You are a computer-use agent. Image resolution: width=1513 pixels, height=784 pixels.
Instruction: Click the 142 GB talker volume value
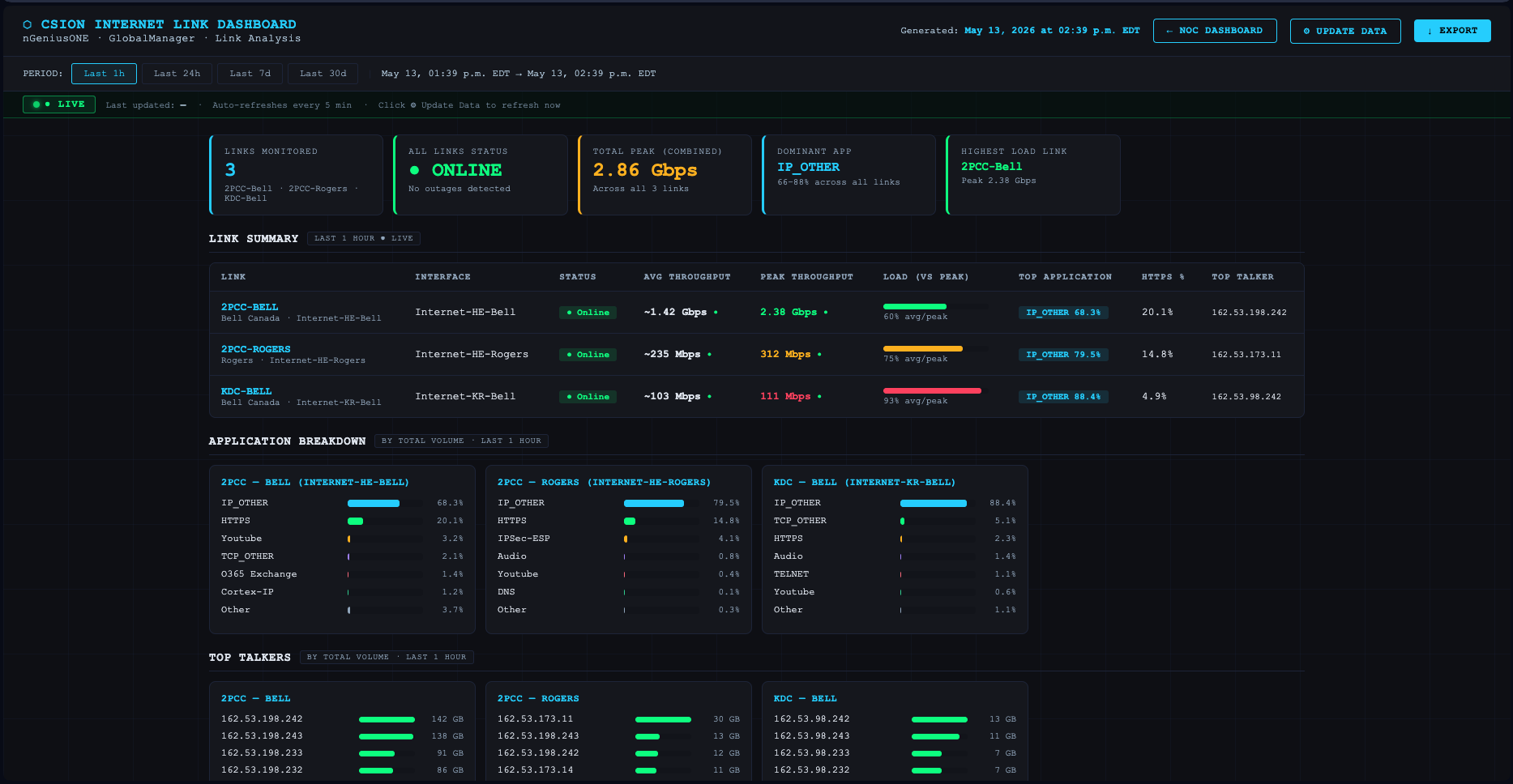(447, 719)
